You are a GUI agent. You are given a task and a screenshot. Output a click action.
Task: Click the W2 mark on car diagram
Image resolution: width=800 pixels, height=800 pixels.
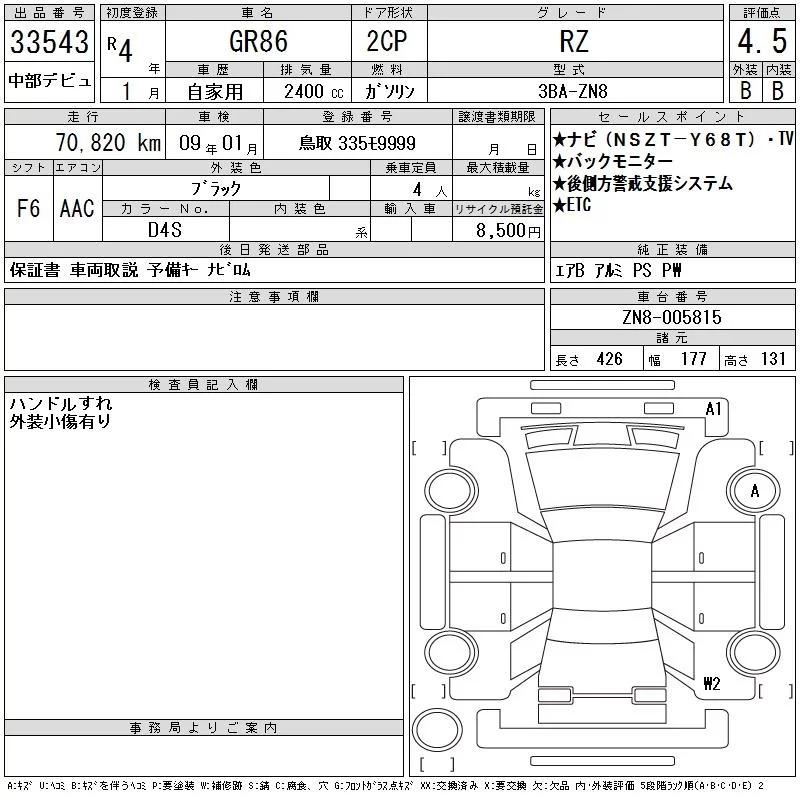point(712,683)
